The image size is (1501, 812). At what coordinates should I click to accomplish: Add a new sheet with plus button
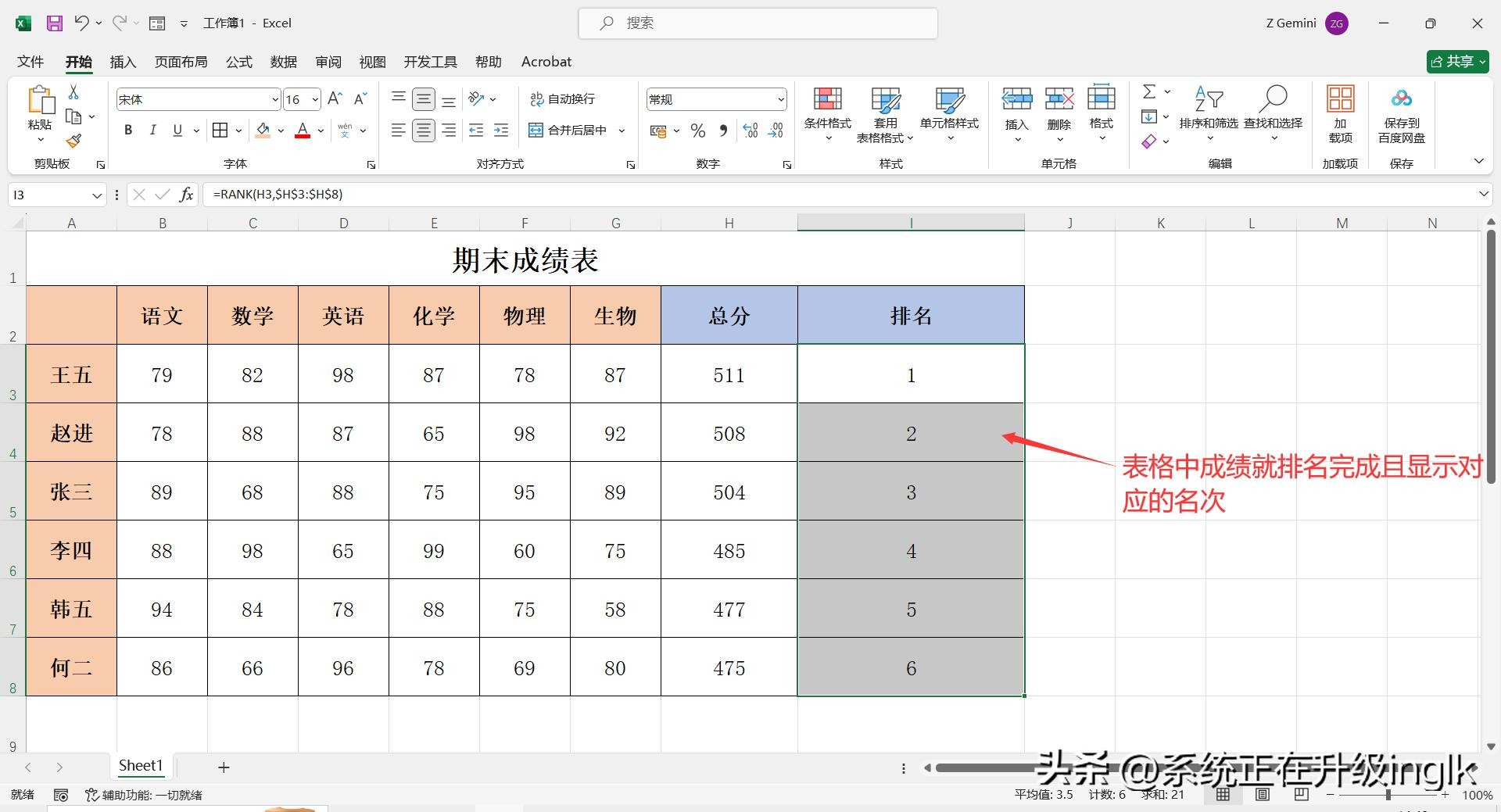[x=224, y=767]
